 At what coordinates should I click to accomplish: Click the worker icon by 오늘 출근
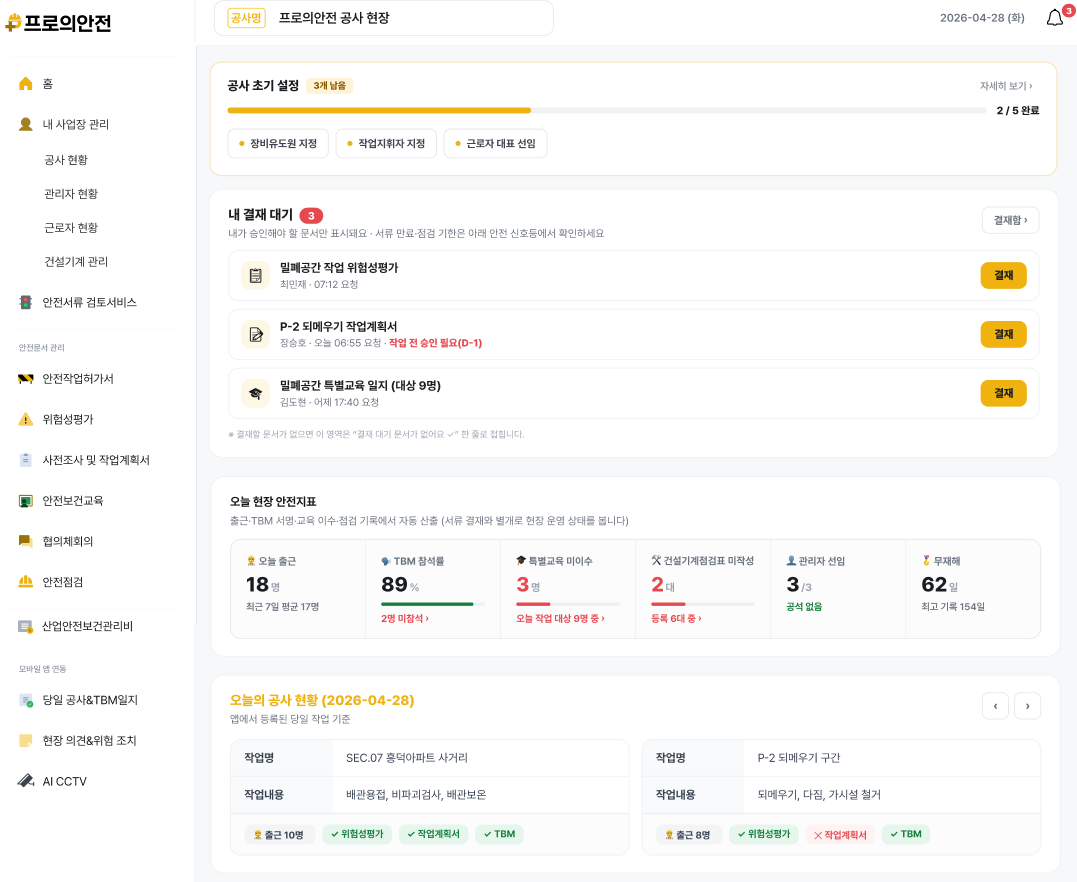click(x=251, y=561)
